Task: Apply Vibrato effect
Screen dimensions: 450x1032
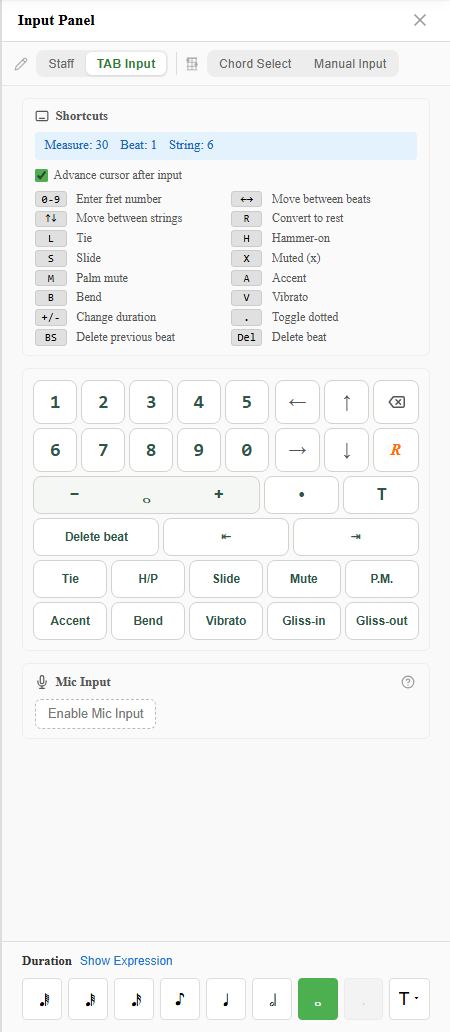Action: coord(226,621)
